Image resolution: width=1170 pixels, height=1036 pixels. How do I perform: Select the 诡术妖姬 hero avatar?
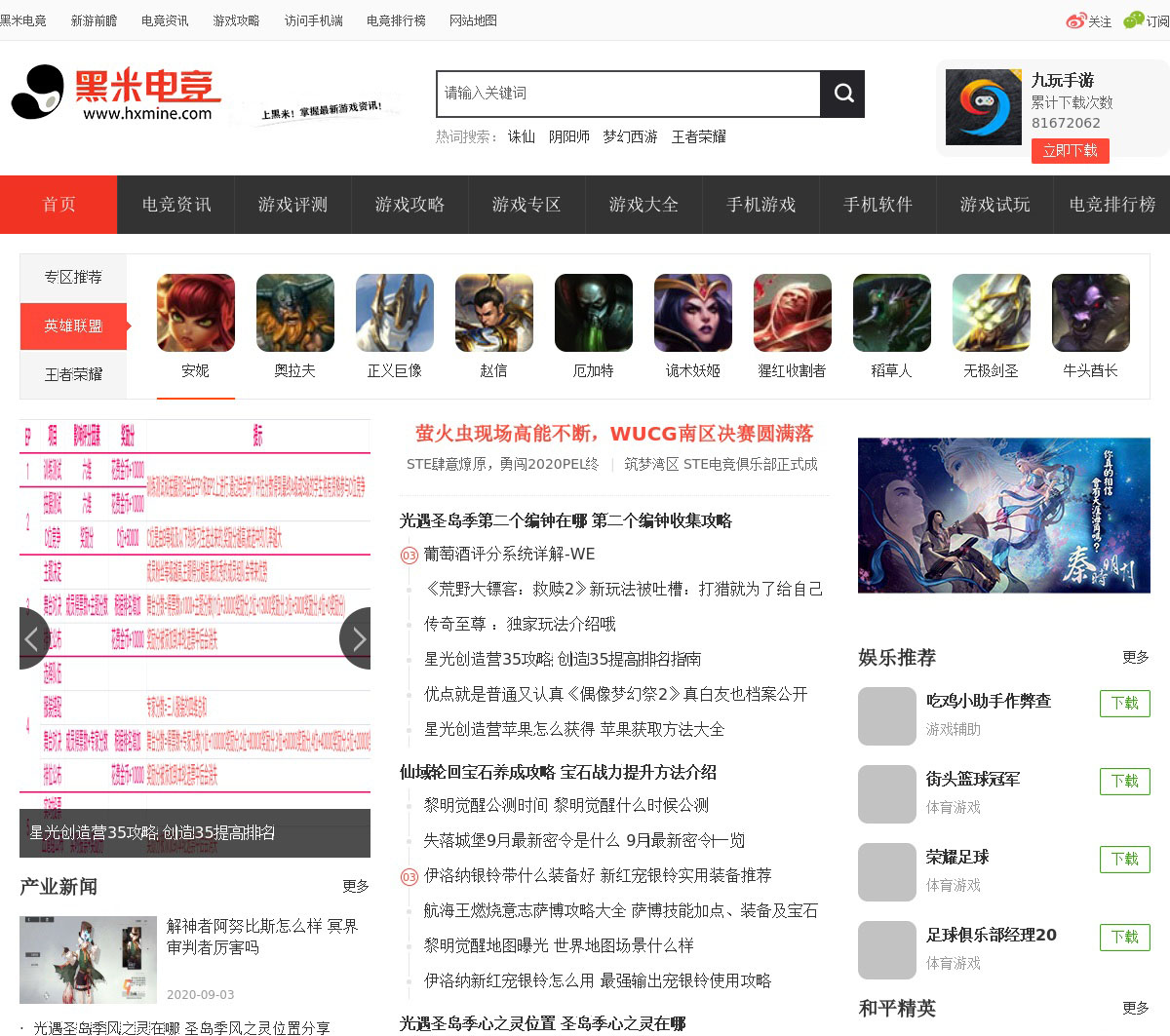692,313
